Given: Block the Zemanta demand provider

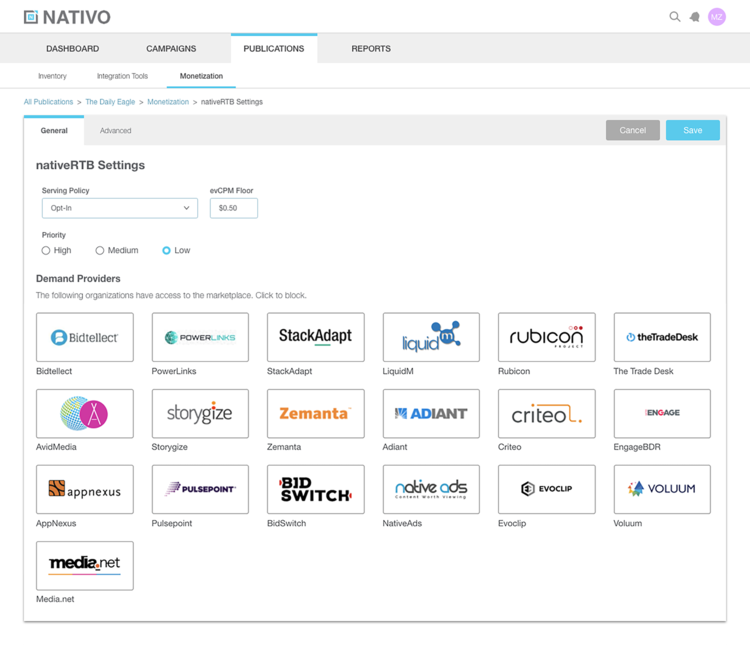Looking at the screenshot, I should point(316,413).
